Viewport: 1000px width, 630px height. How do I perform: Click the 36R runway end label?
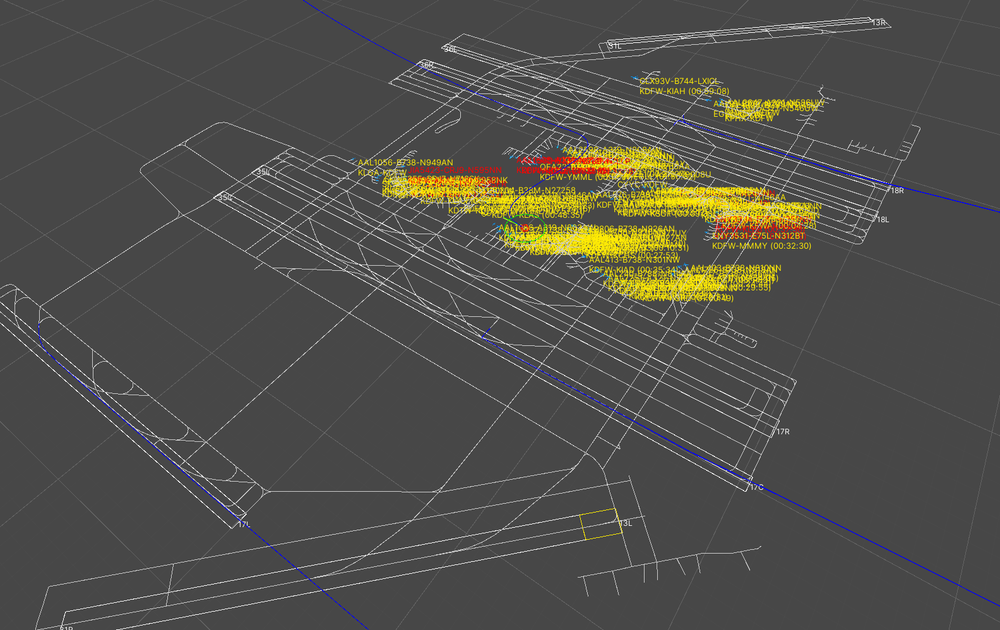[x=427, y=66]
